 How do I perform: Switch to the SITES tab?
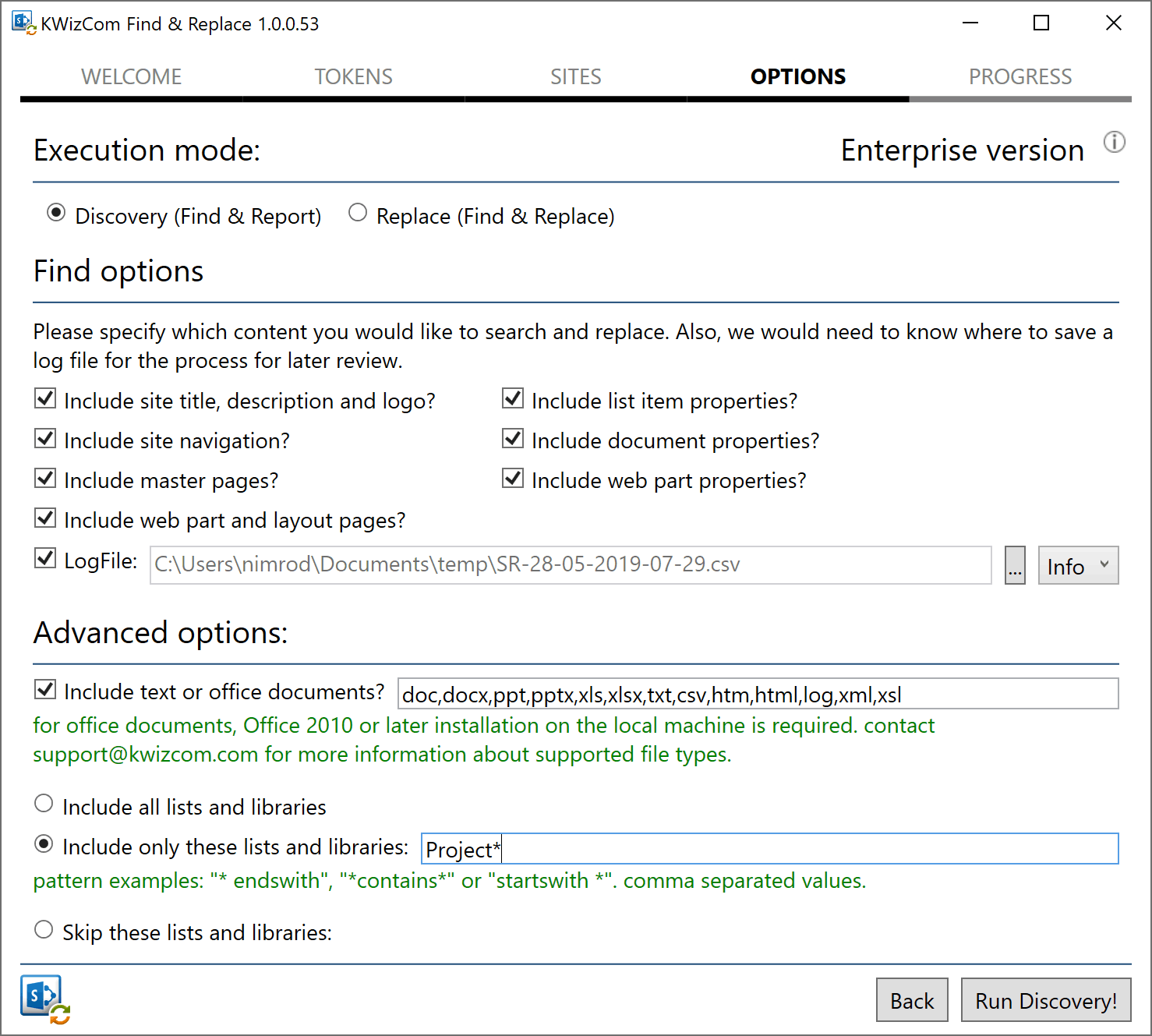pos(575,76)
